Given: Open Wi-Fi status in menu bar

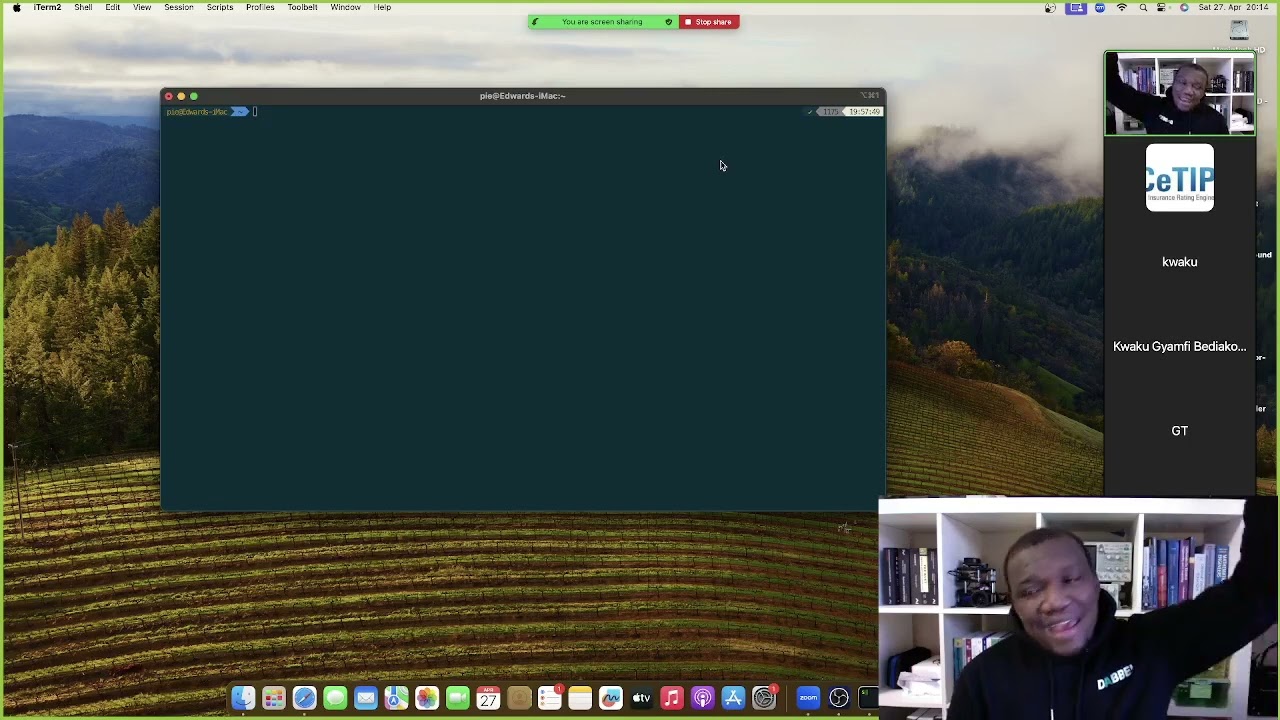Looking at the screenshot, I should pos(1122,7).
